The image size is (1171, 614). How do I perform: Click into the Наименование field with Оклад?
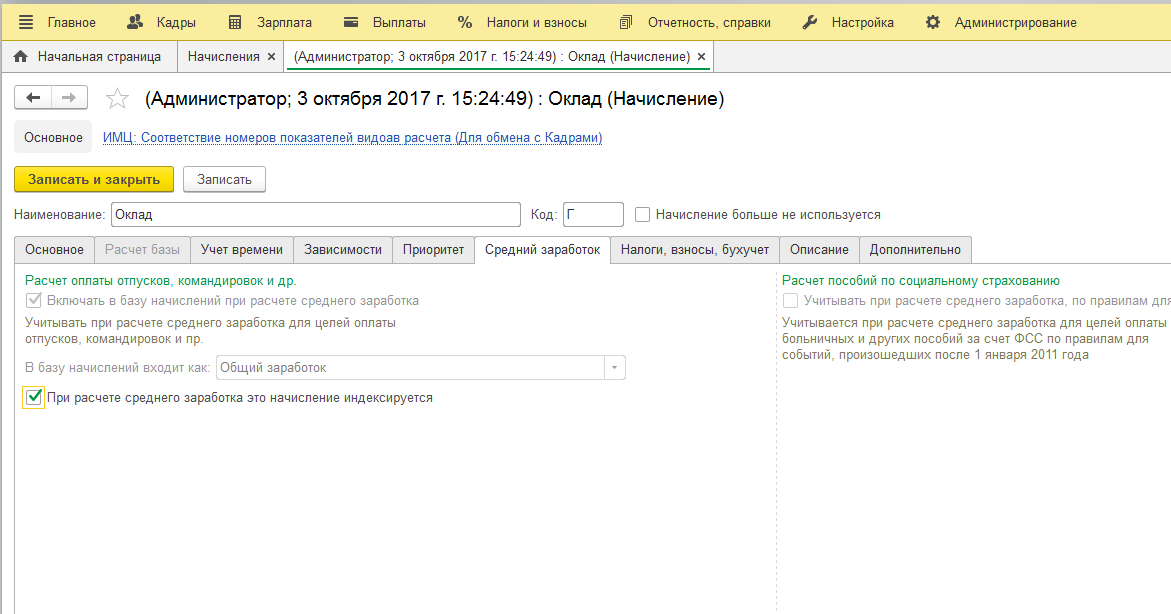pyautogui.click(x=315, y=215)
